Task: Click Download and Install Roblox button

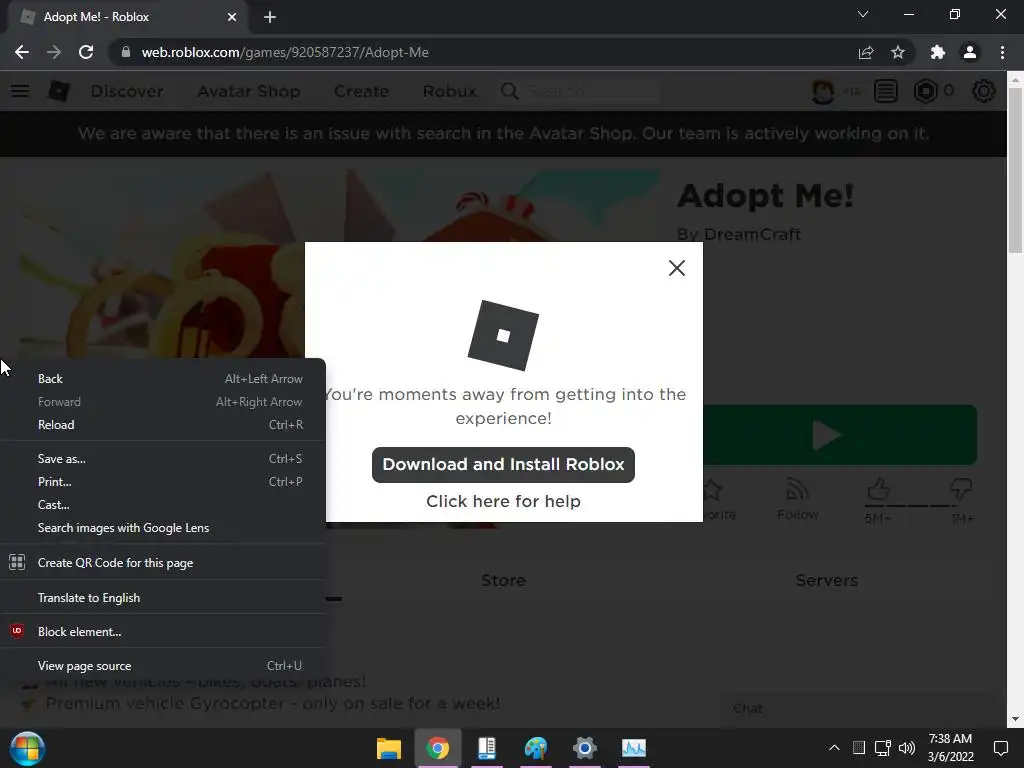Action: coord(503,464)
